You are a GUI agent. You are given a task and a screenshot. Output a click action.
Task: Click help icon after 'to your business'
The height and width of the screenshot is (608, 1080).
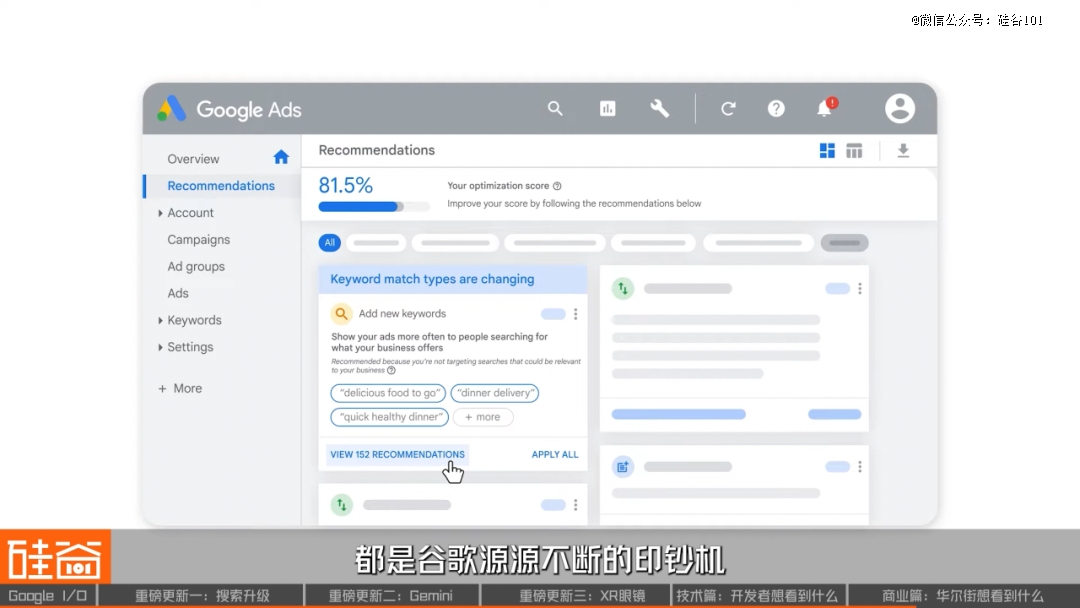(391, 370)
